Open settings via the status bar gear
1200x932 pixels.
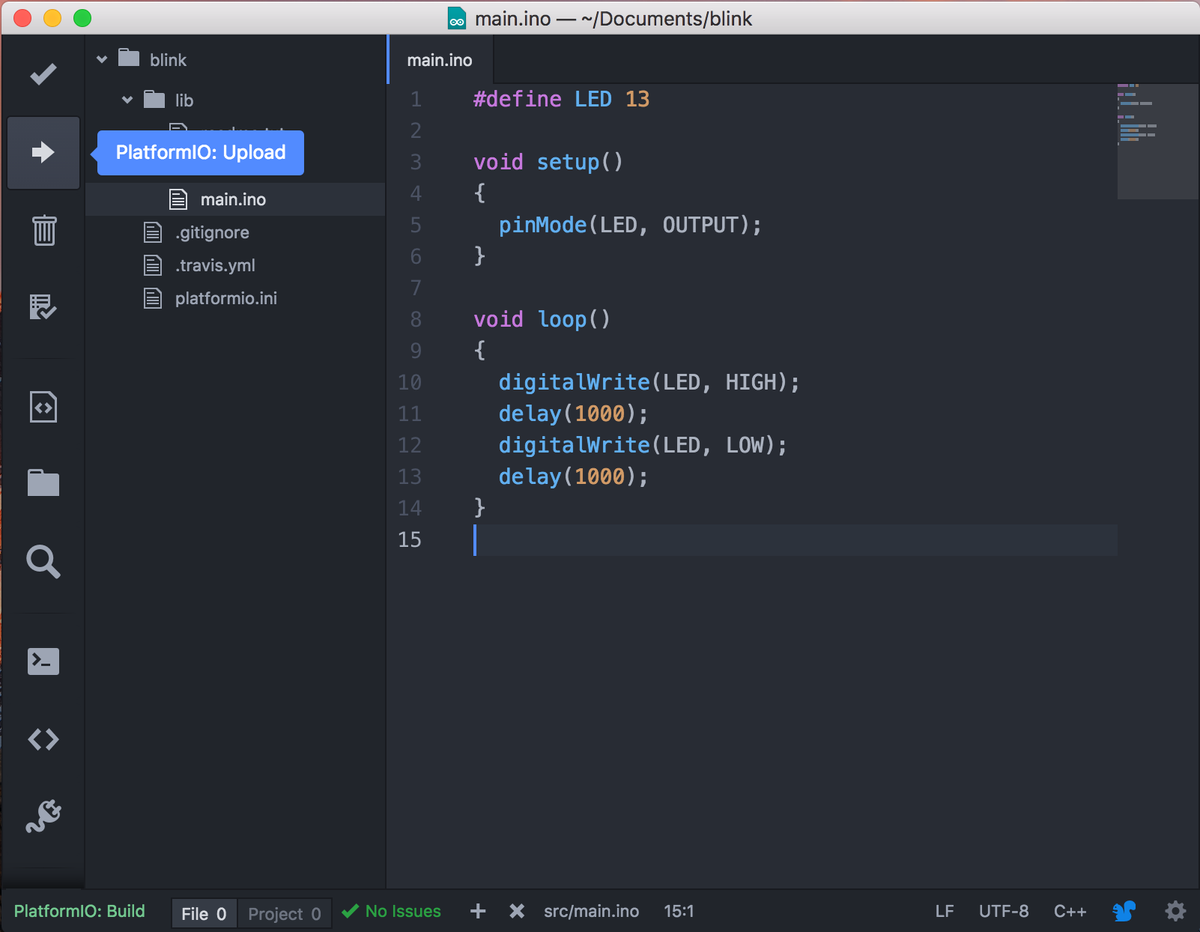pos(1175,911)
